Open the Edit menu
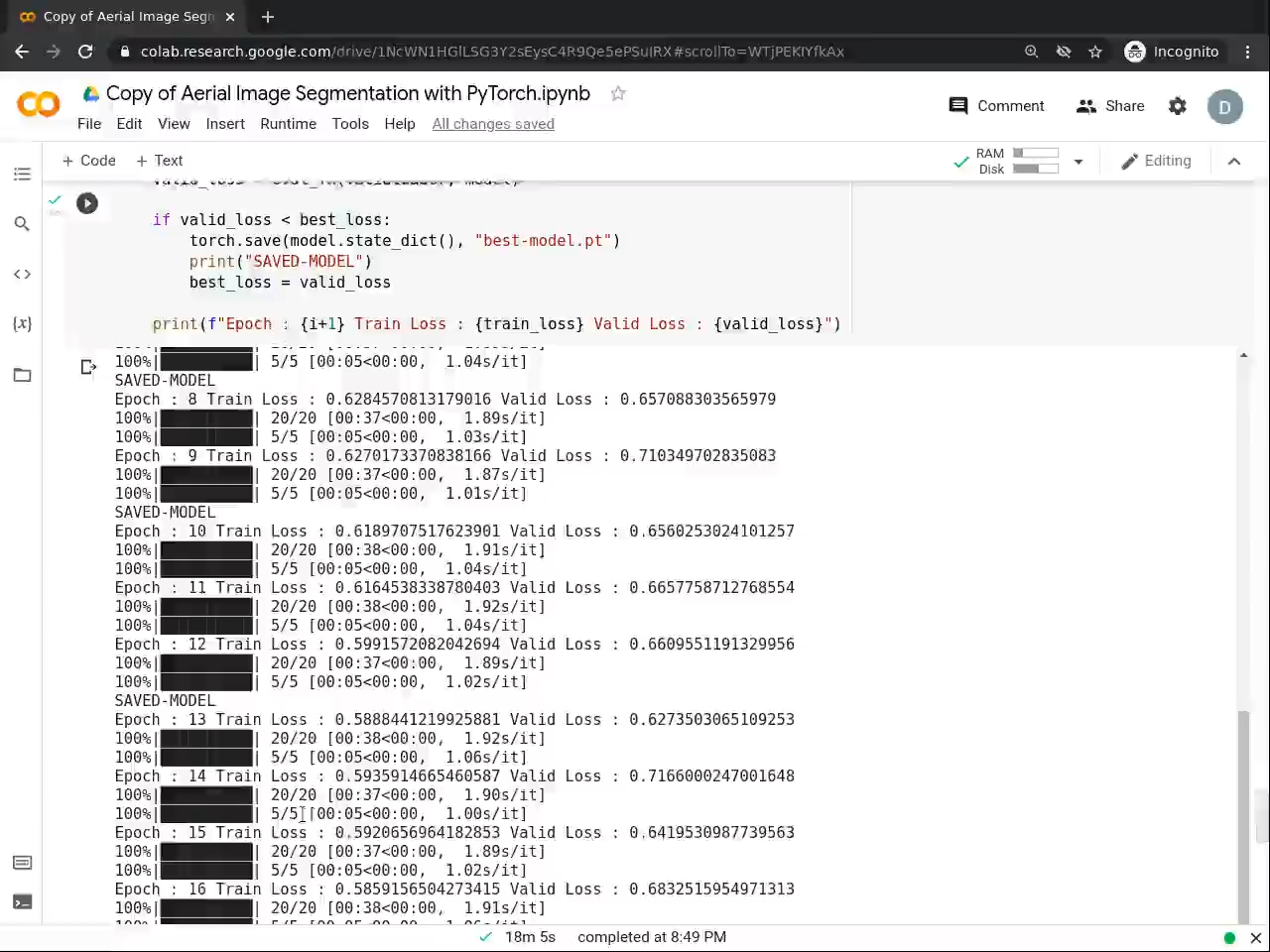The image size is (1270, 952). [129, 124]
